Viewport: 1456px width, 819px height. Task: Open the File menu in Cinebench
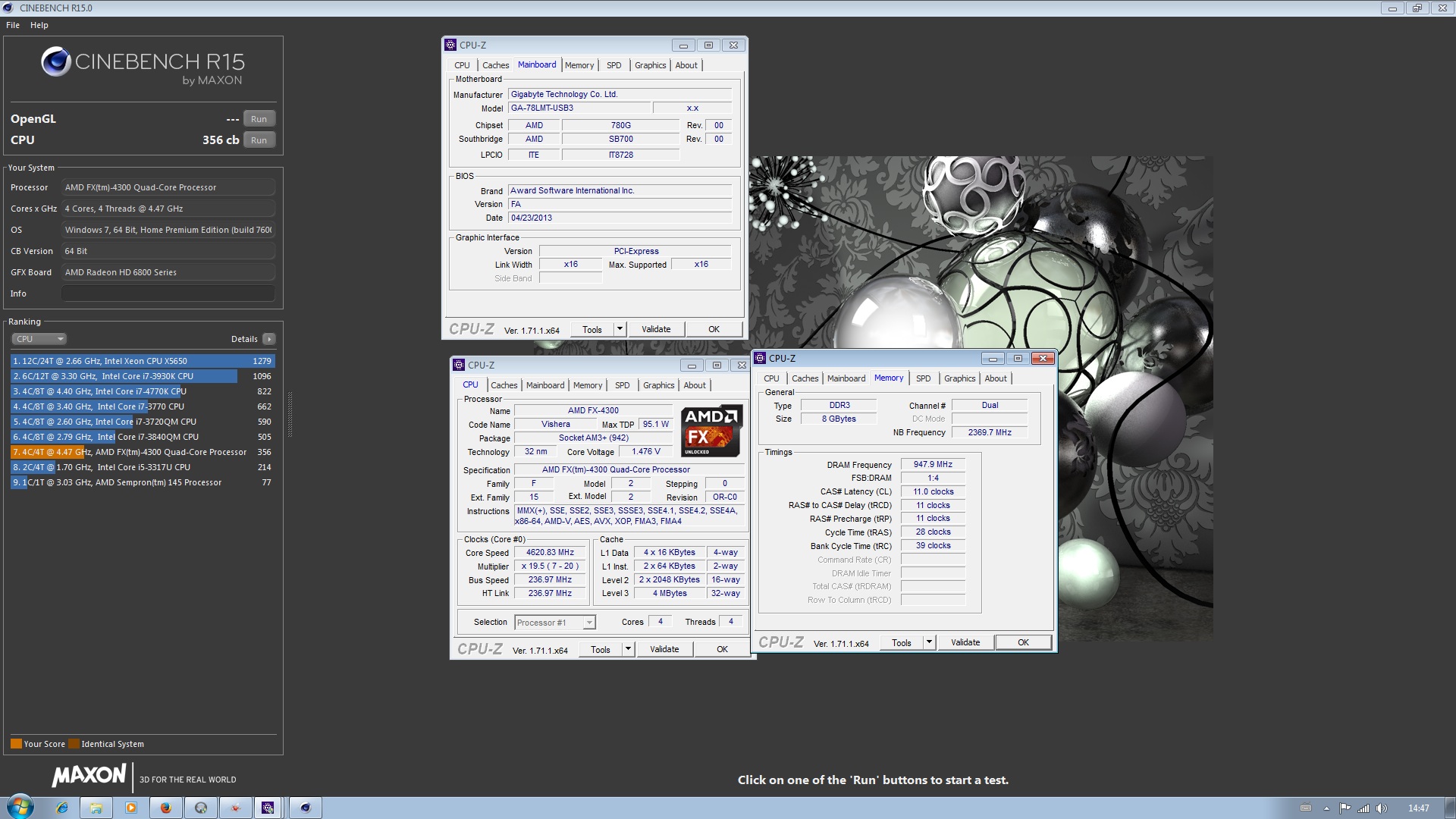tap(13, 25)
